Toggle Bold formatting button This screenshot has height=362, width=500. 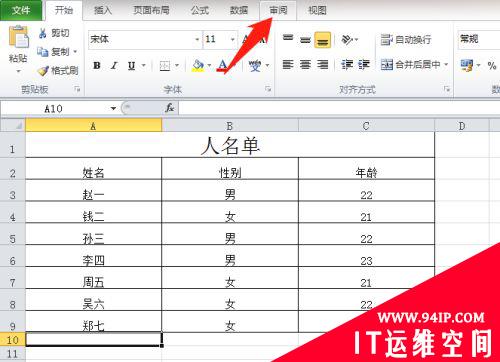97,65
